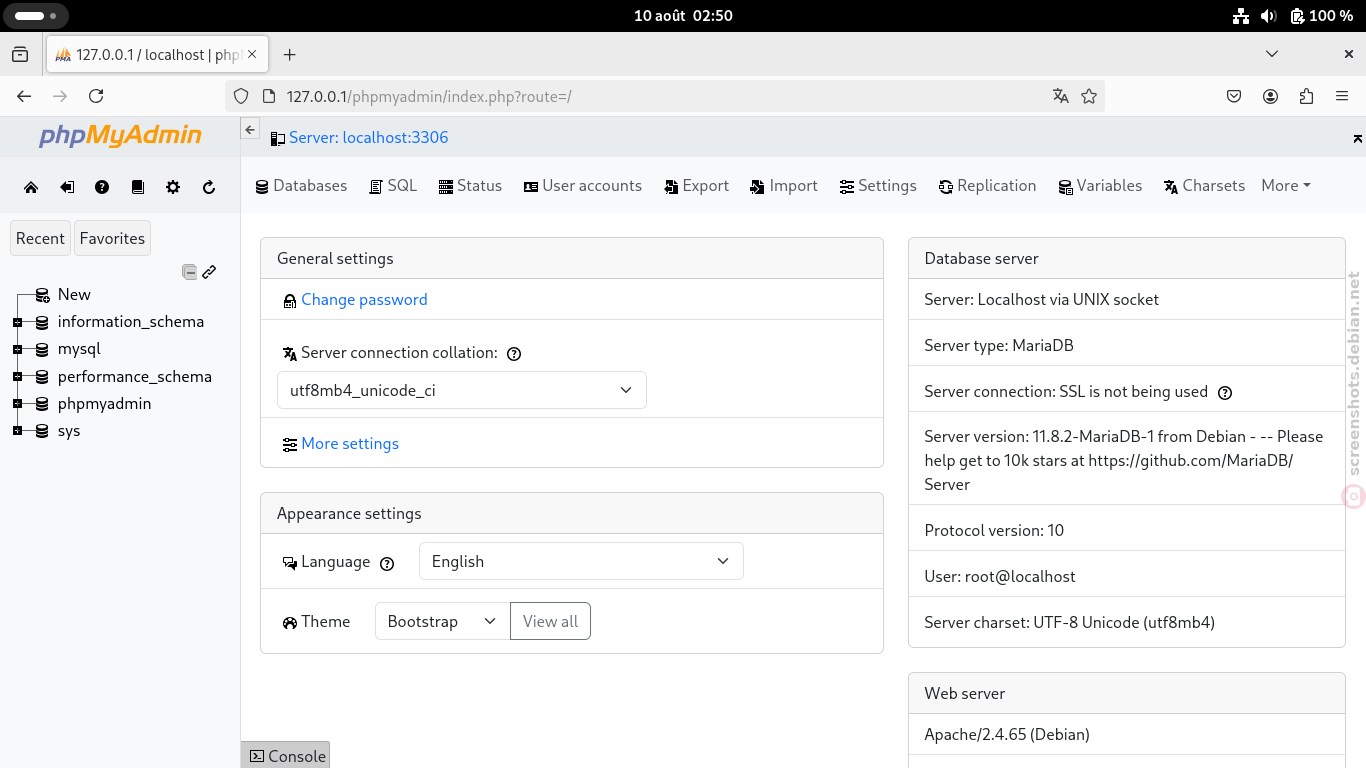1366x768 pixels.
Task: Open Firefox View icon at tab bar left
Action: 20,55
